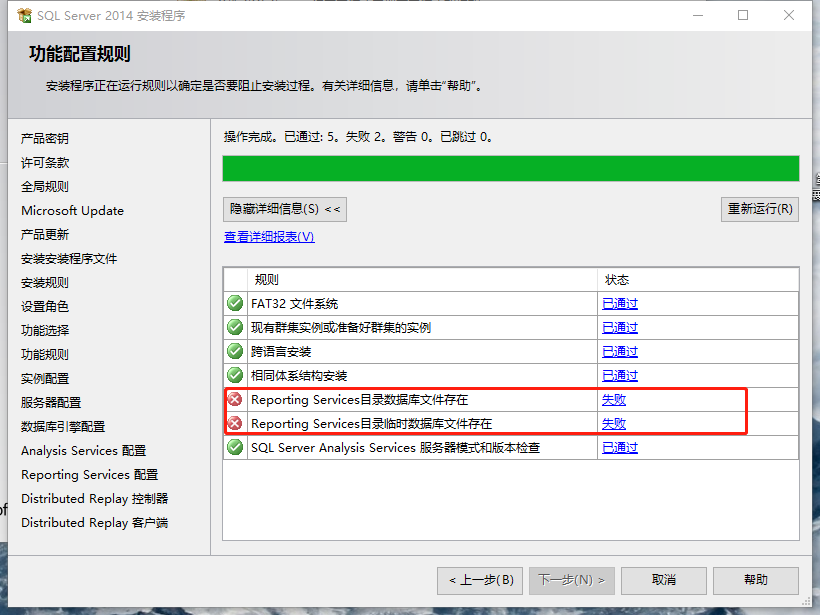Select 安装规则 step in sidebar
The width and height of the screenshot is (820, 615).
pyautogui.click(x=45, y=283)
